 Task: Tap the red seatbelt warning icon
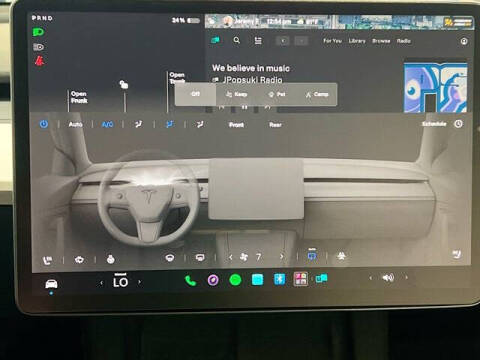click(x=39, y=61)
